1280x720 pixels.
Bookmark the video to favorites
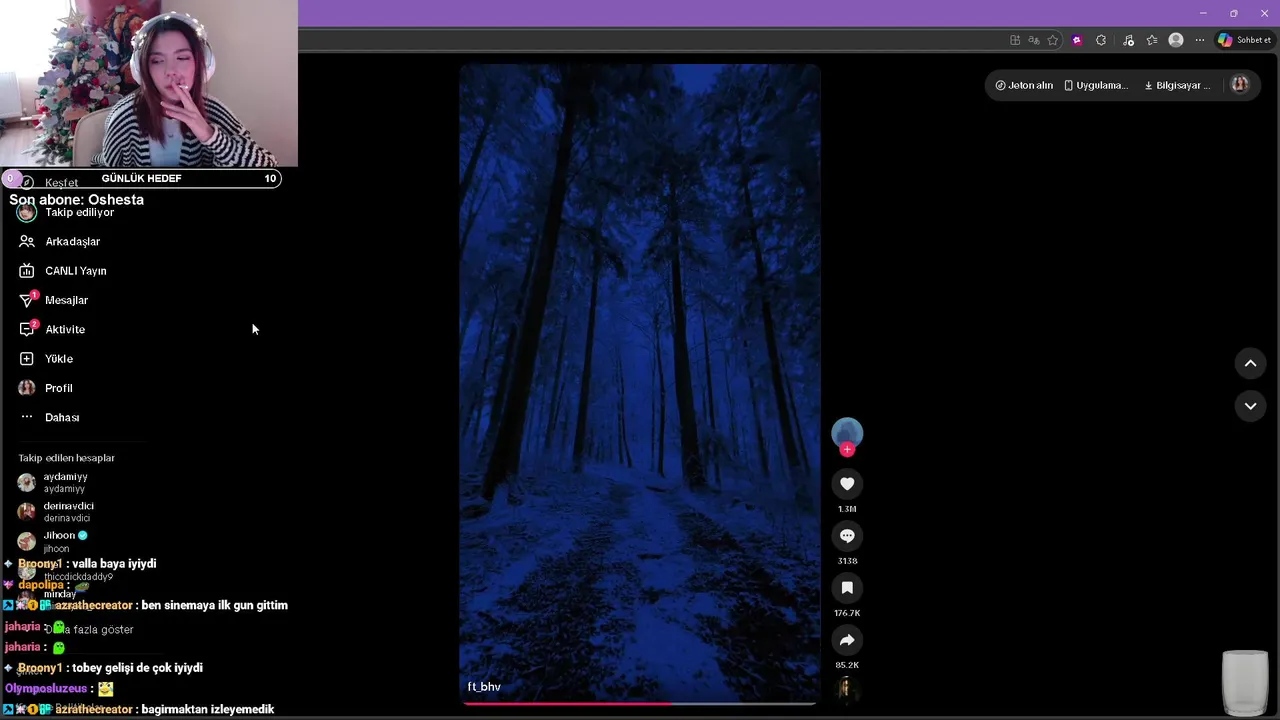[x=847, y=588]
